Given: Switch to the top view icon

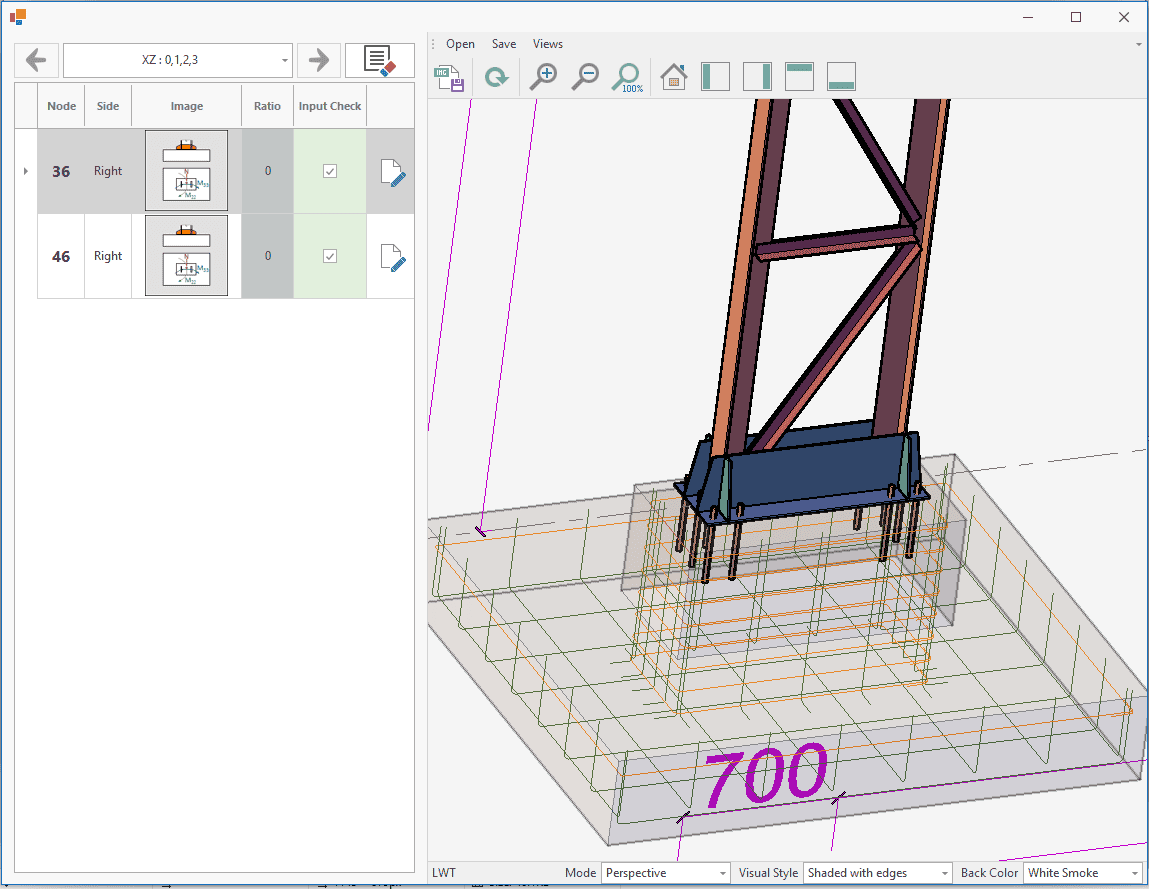Looking at the screenshot, I should coord(799,77).
